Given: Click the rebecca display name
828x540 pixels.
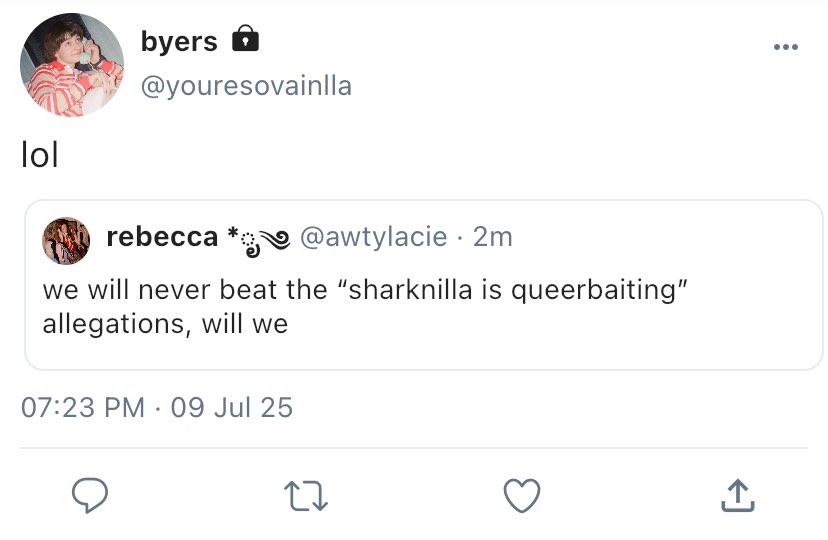Looking at the screenshot, I should point(162,237).
